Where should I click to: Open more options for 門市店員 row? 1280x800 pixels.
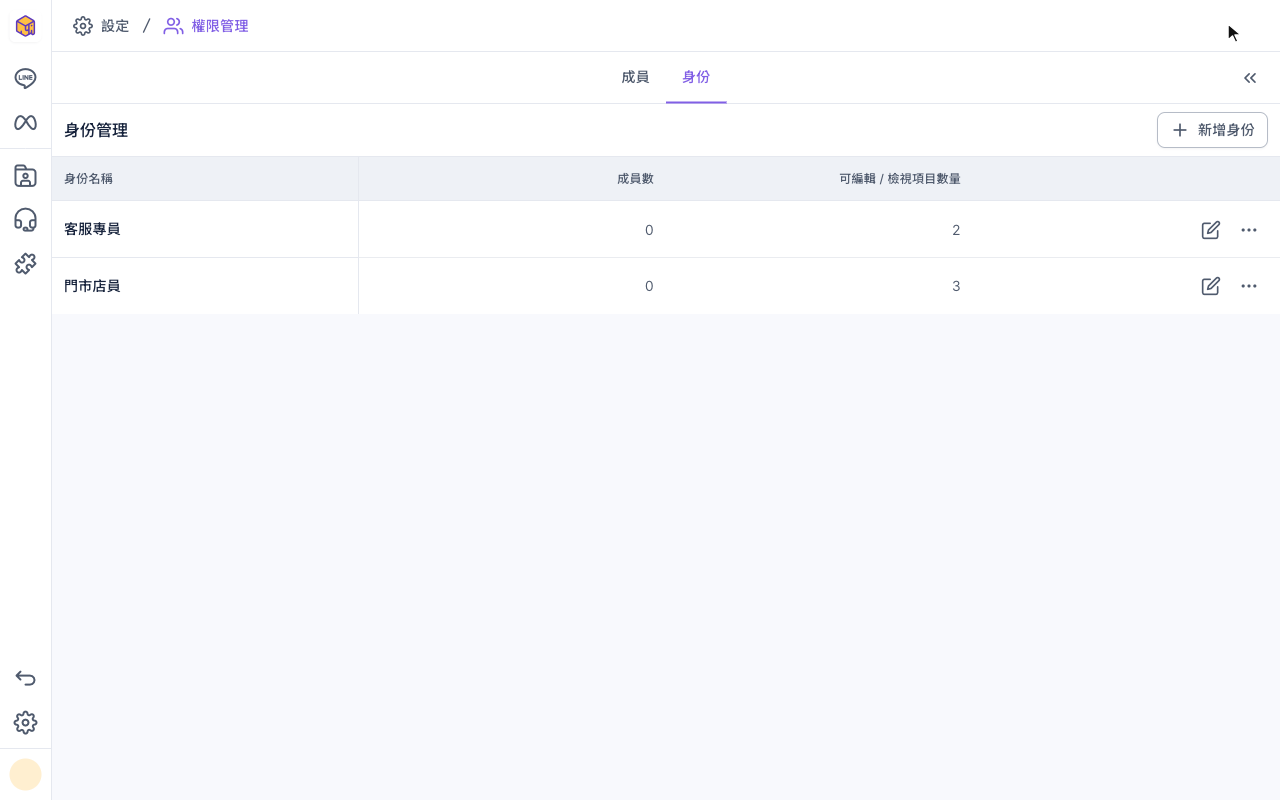click(1248, 286)
